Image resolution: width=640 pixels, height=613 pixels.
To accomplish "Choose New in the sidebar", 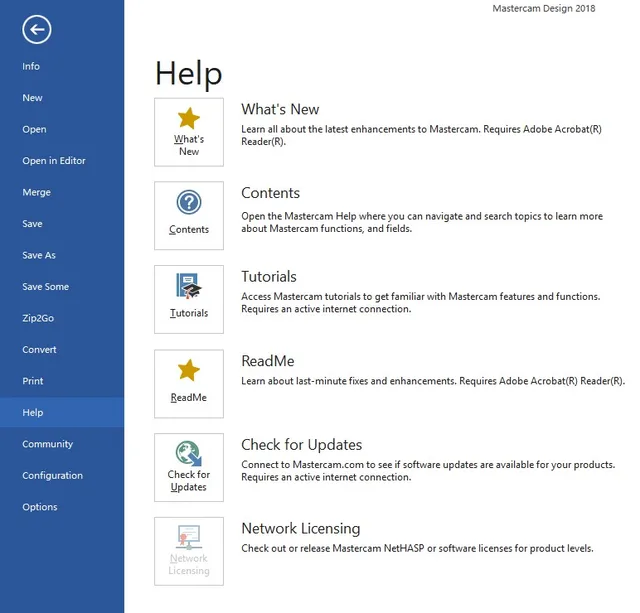I will point(62,98).
